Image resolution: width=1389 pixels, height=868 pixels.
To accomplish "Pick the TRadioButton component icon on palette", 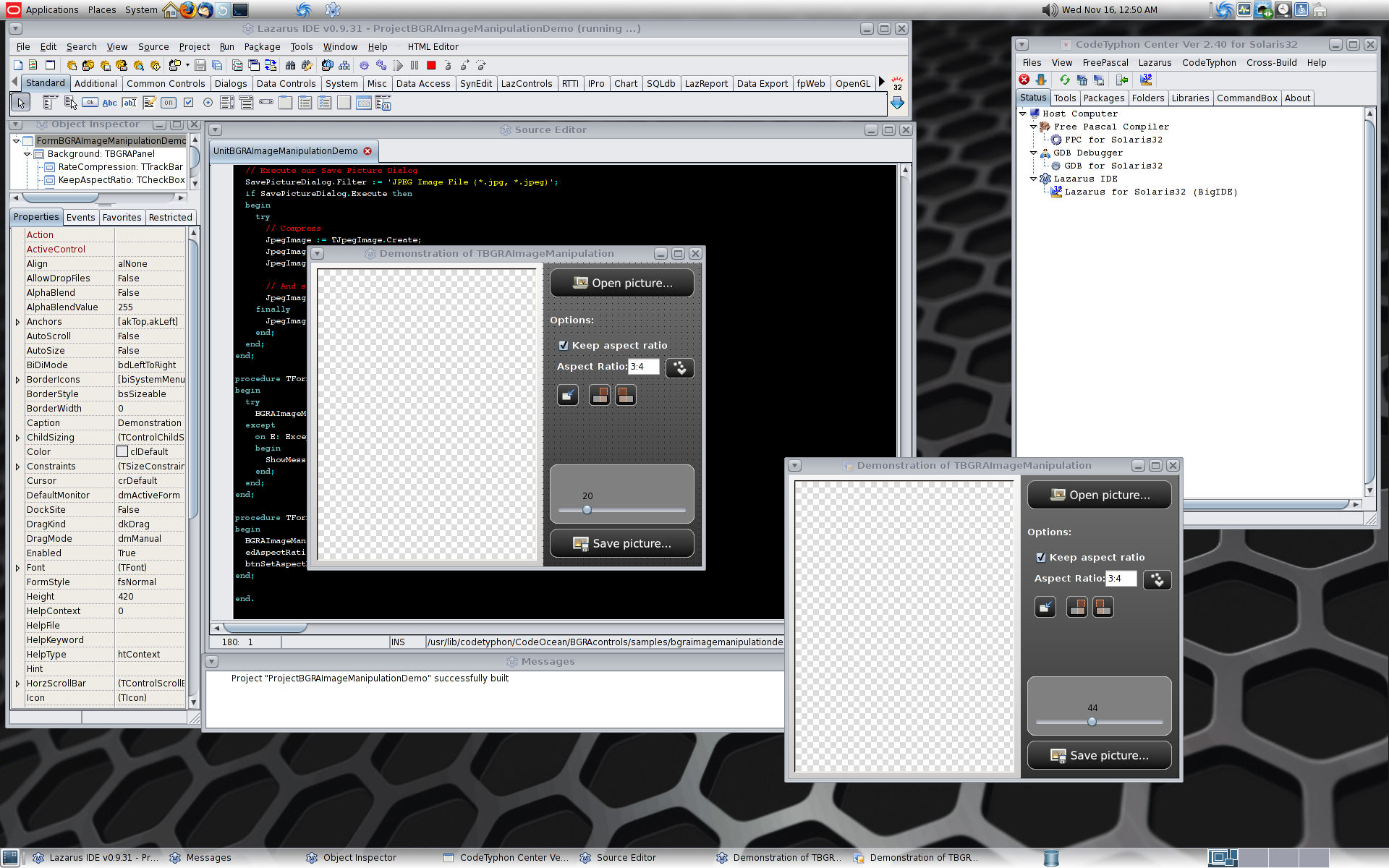I will [208, 102].
